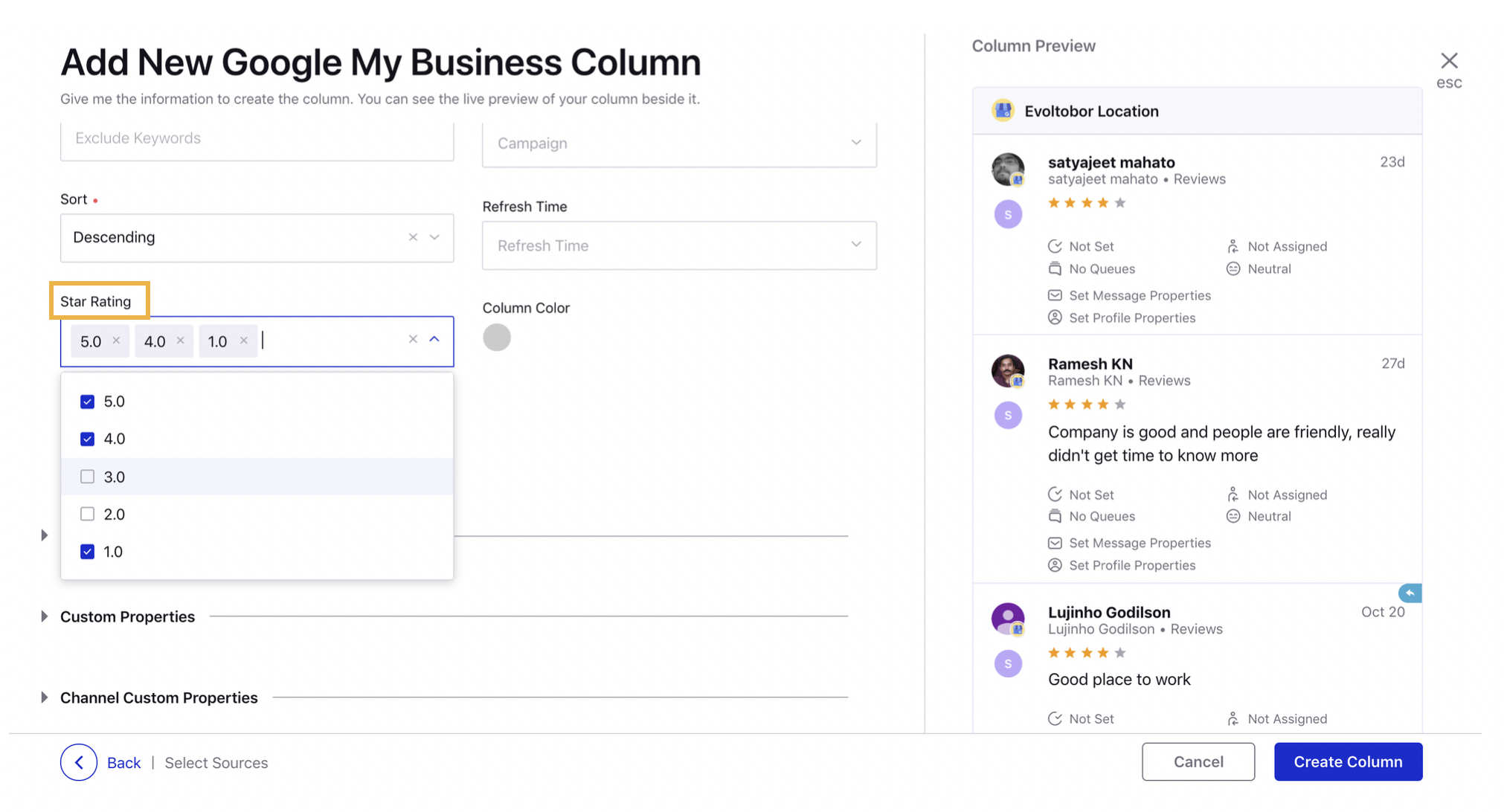Screen dimensions: 1504x812
Task: Remove the 1.0 star rating chip
Action: 243,341
